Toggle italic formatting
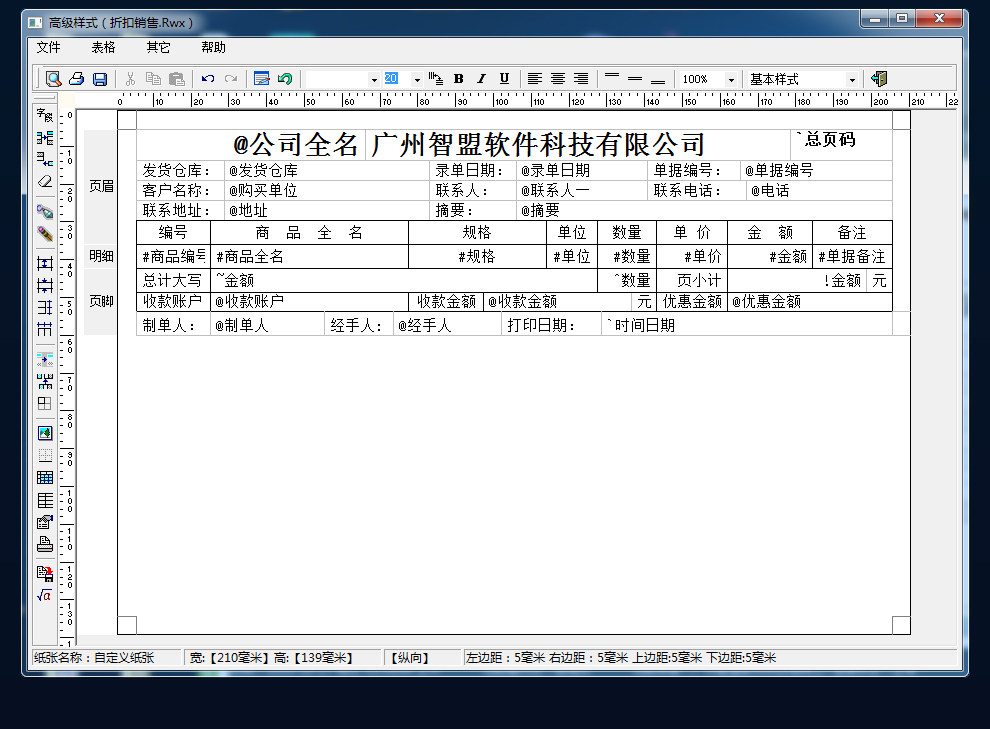The width and height of the screenshot is (990, 729). [481, 79]
